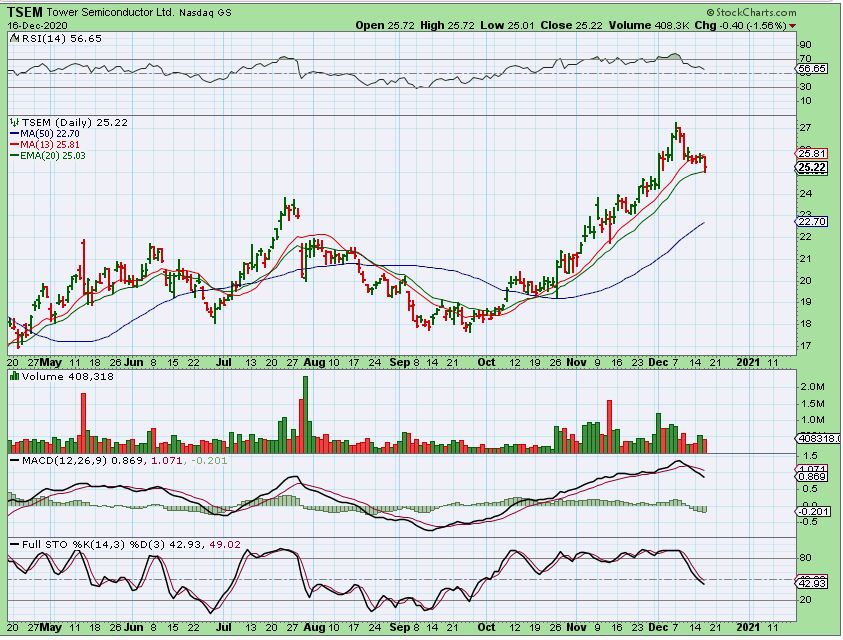The height and width of the screenshot is (640, 843).
Task: Click the 1.5M volume axis label
Action: 812,404
